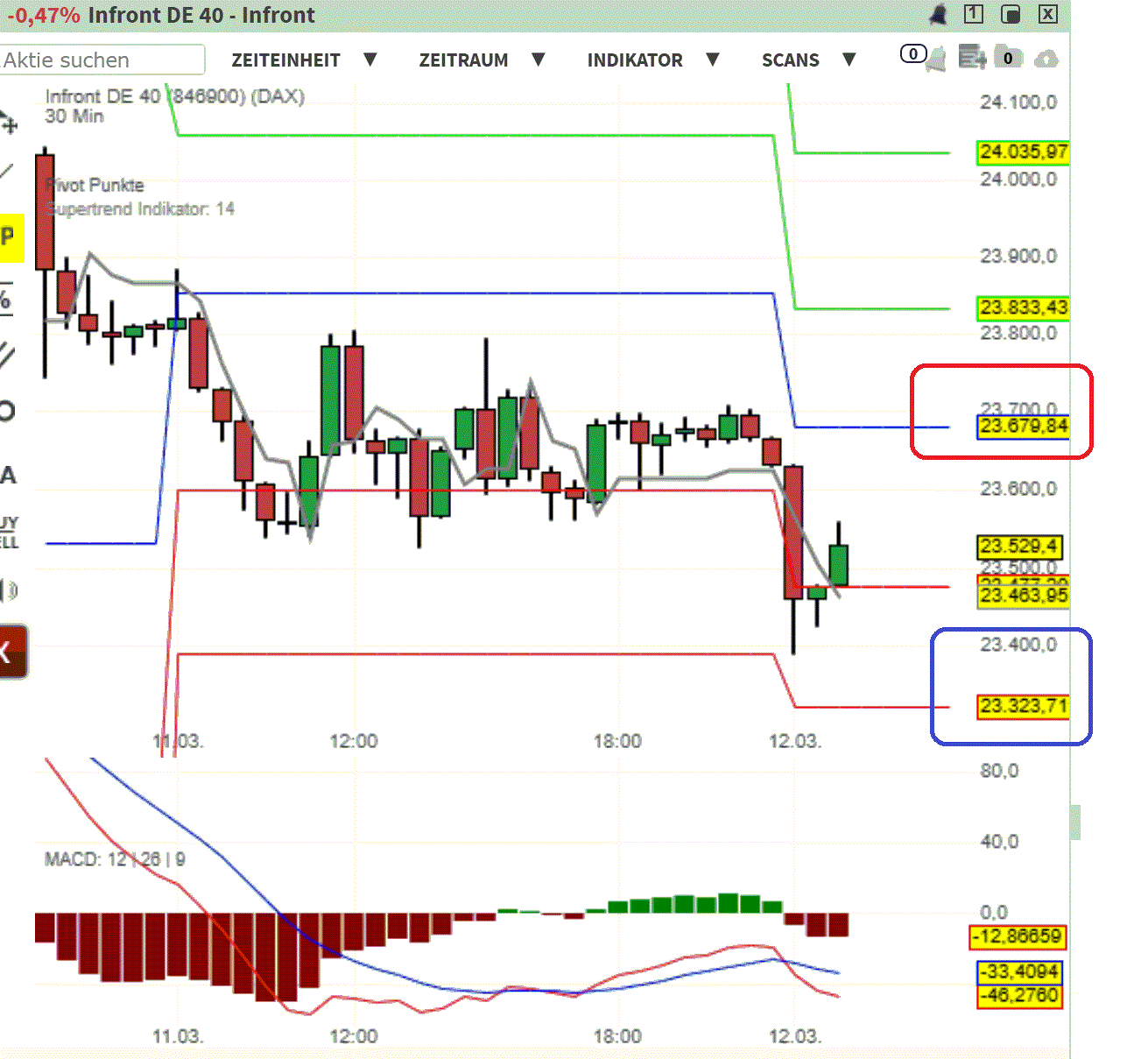This screenshot has height=1059, width=1148.
Task: Click the red X close button on sidebar
Action: coord(12,651)
